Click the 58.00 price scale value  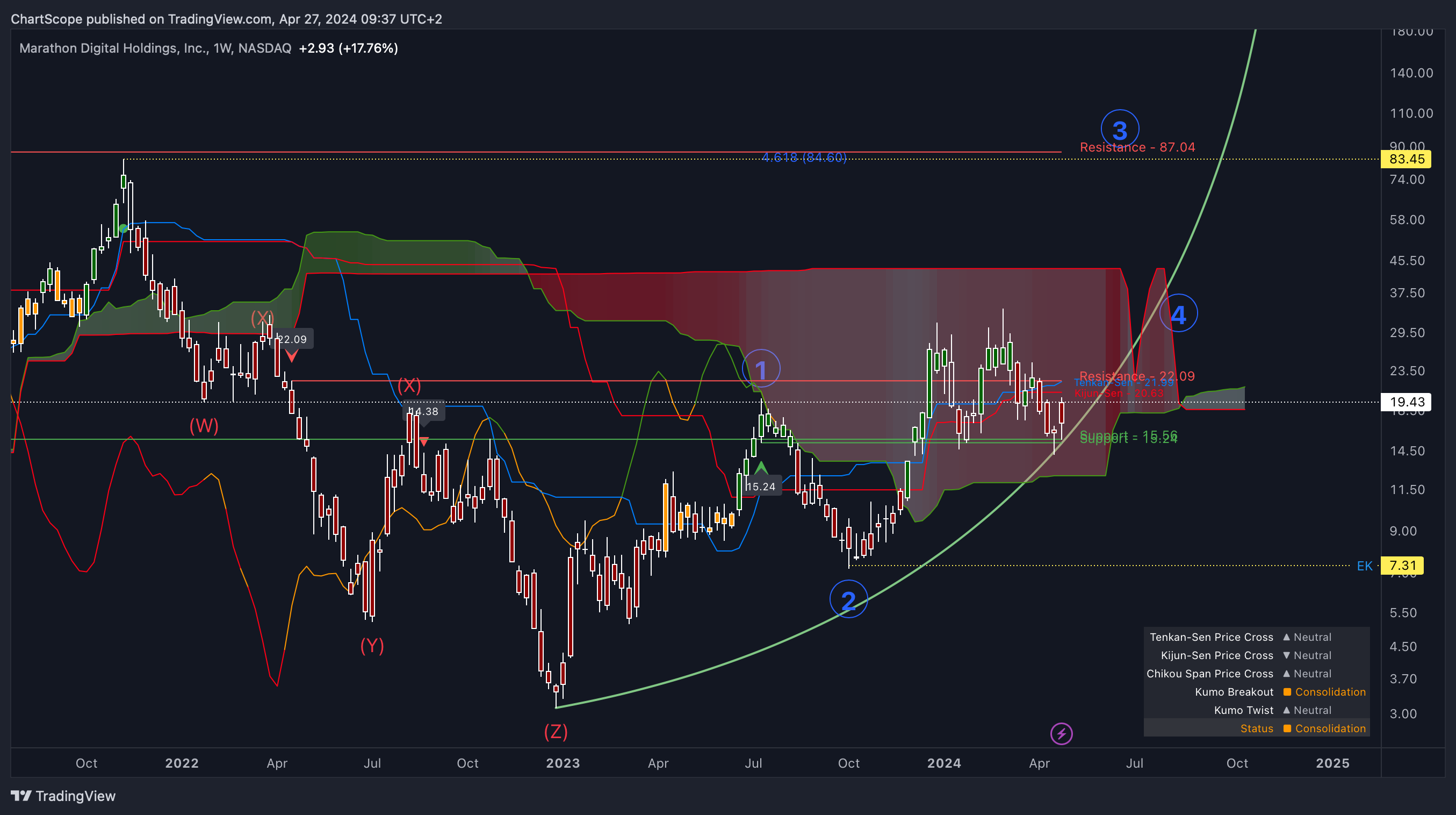click(x=1408, y=219)
